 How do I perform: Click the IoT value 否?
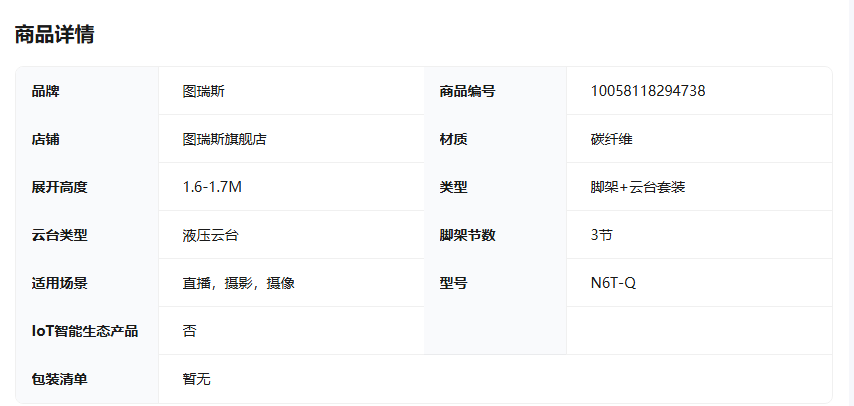click(190, 331)
